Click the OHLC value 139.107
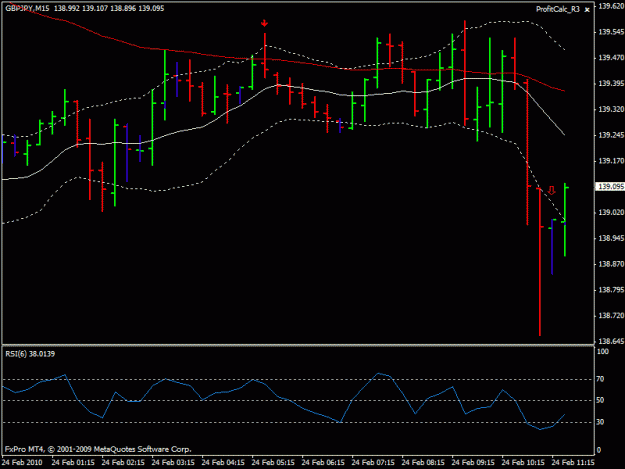This screenshot has width=625, height=469. click(x=95, y=8)
